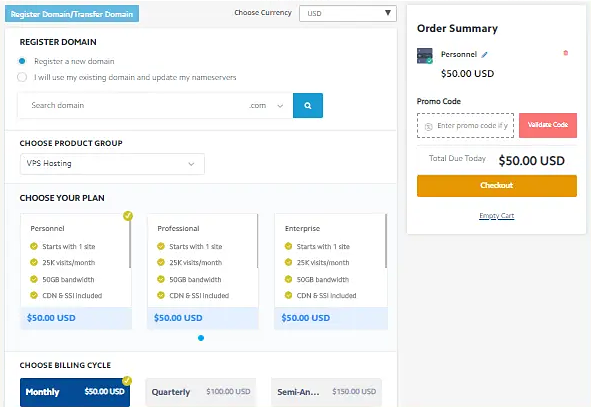Choose the Personnel plan card
Viewport: 591px width, 407px height.
[x=76, y=271]
